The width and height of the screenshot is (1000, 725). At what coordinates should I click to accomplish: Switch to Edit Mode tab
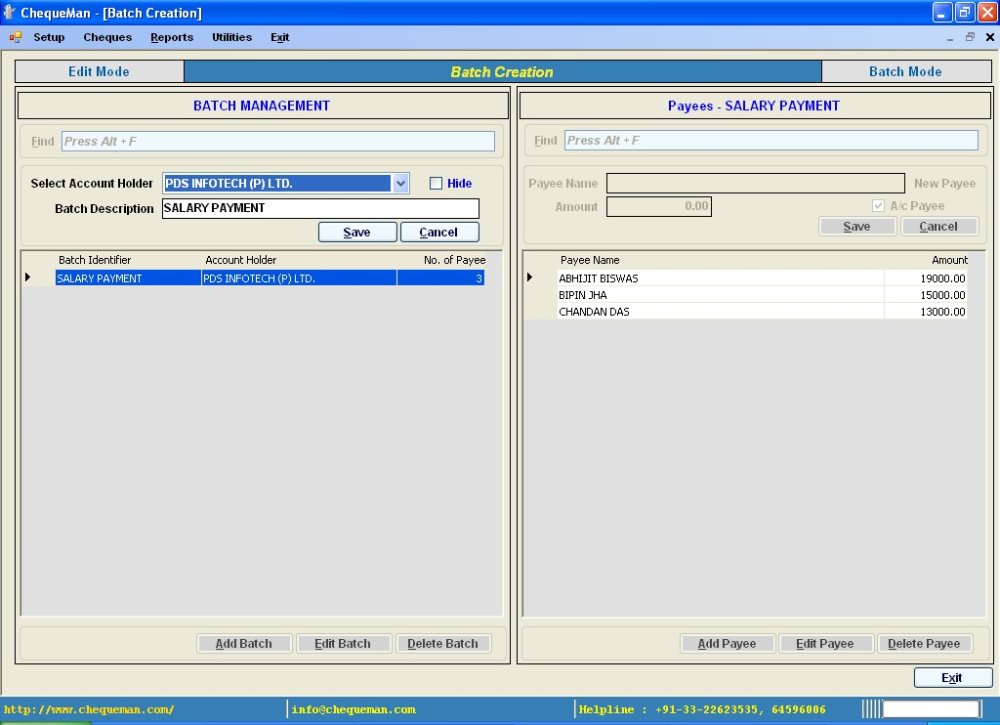(x=99, y=71)
